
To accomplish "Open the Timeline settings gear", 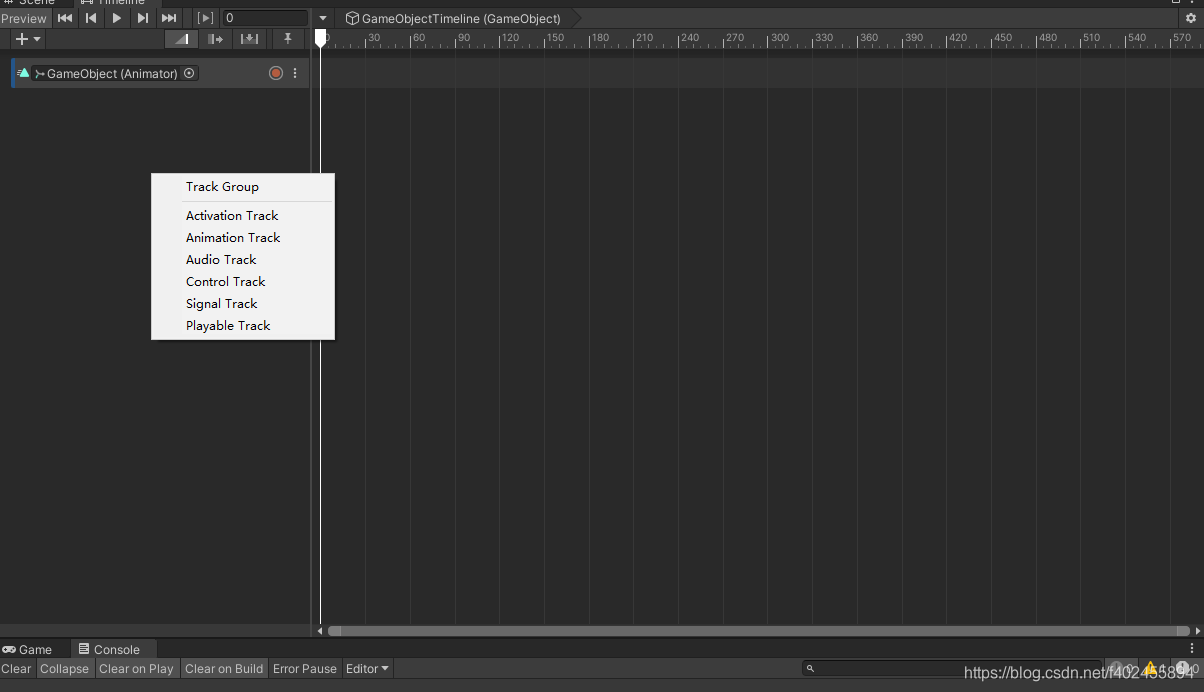I will point(1192,17).
